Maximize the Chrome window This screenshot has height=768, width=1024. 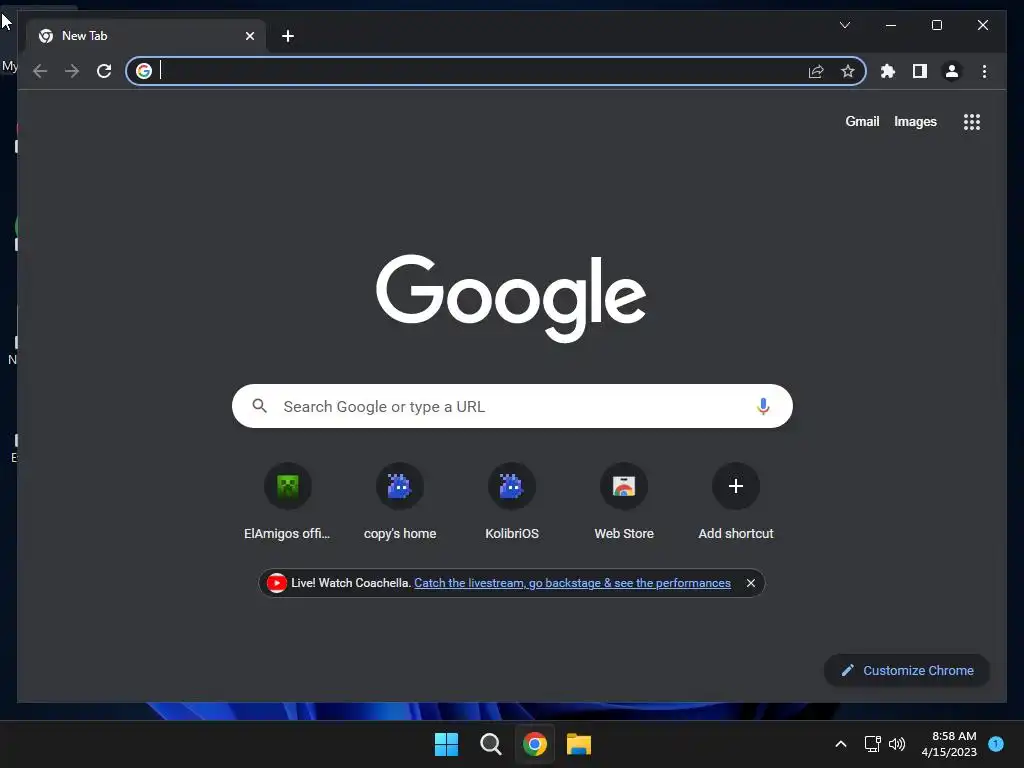coord(936,25)
